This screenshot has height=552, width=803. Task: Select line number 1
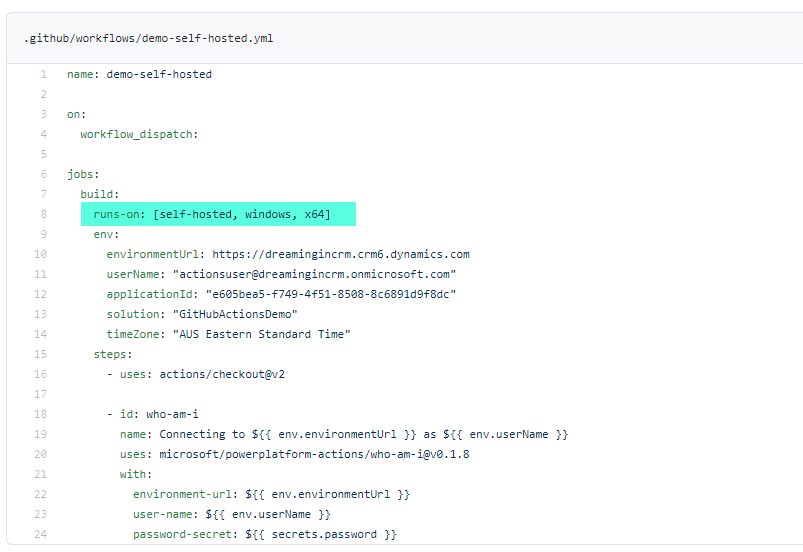43,74
